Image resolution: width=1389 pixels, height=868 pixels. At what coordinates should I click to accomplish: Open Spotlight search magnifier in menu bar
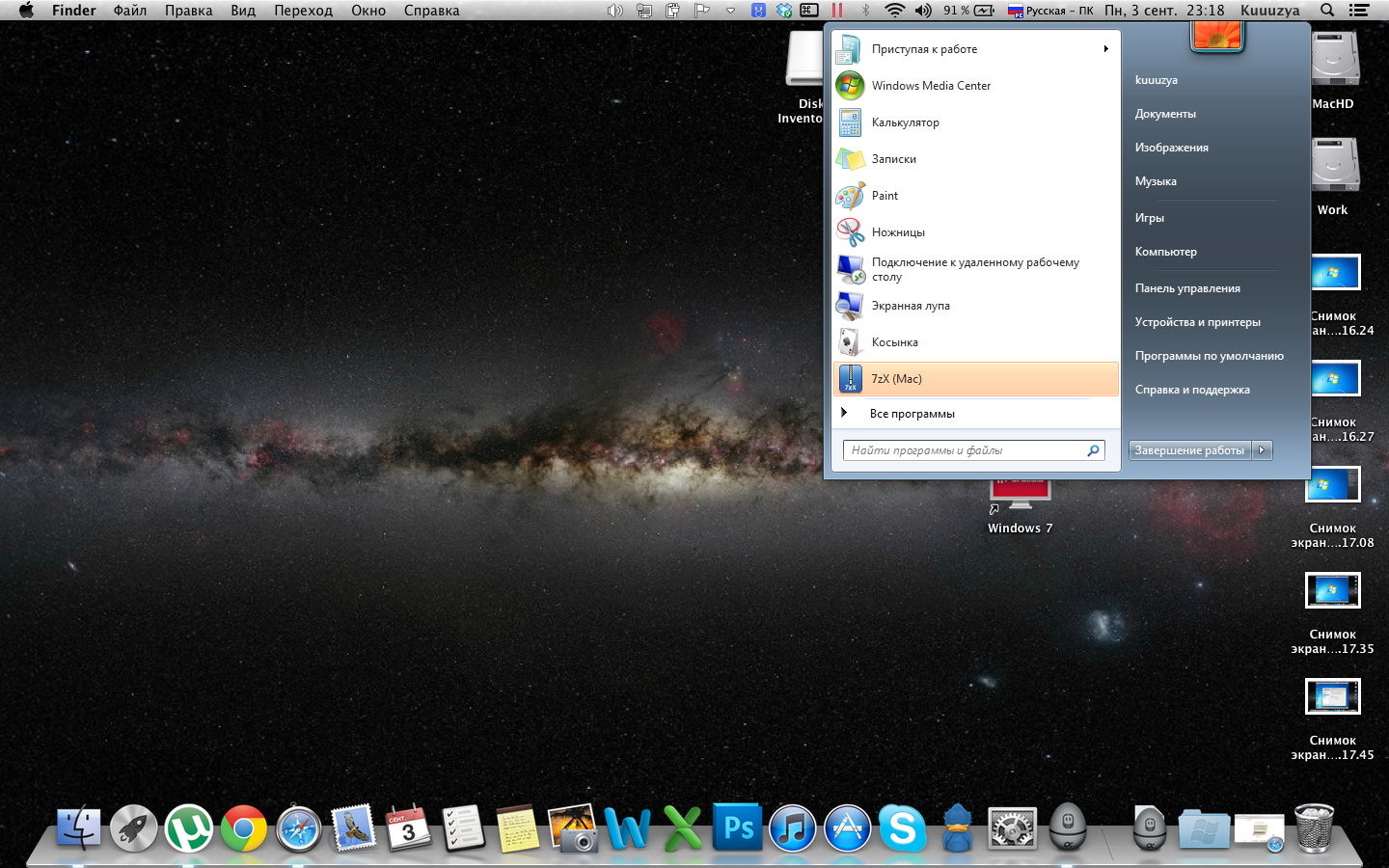tap(1328, 11)
